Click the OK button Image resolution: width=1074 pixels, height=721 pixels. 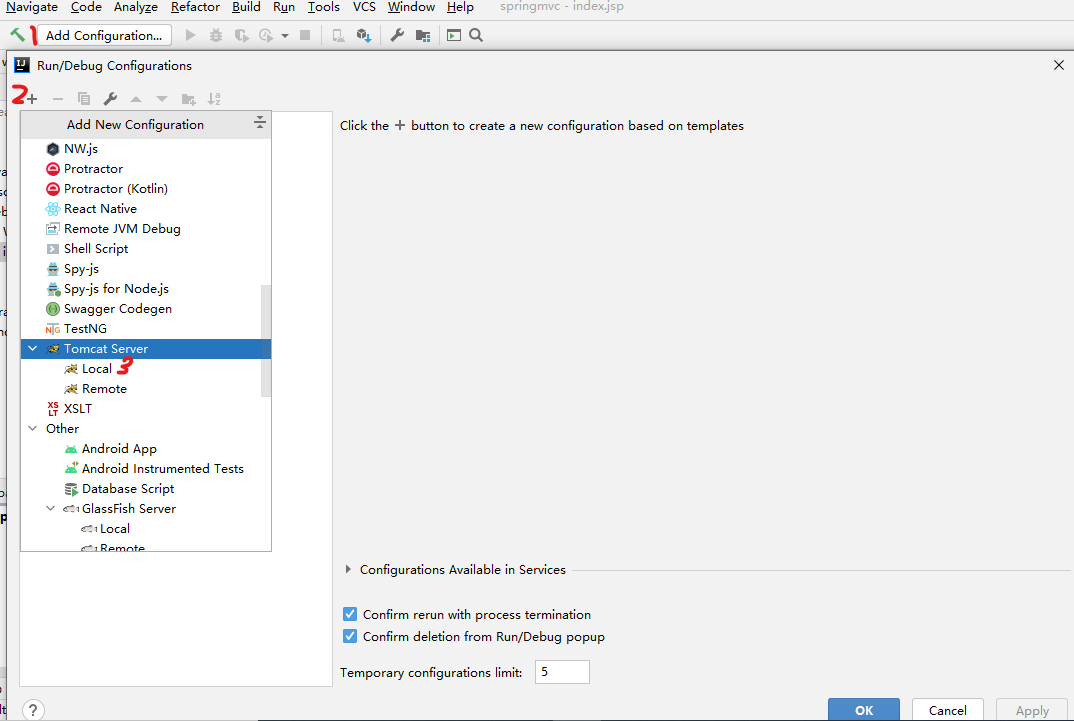(x=864, y=710)
